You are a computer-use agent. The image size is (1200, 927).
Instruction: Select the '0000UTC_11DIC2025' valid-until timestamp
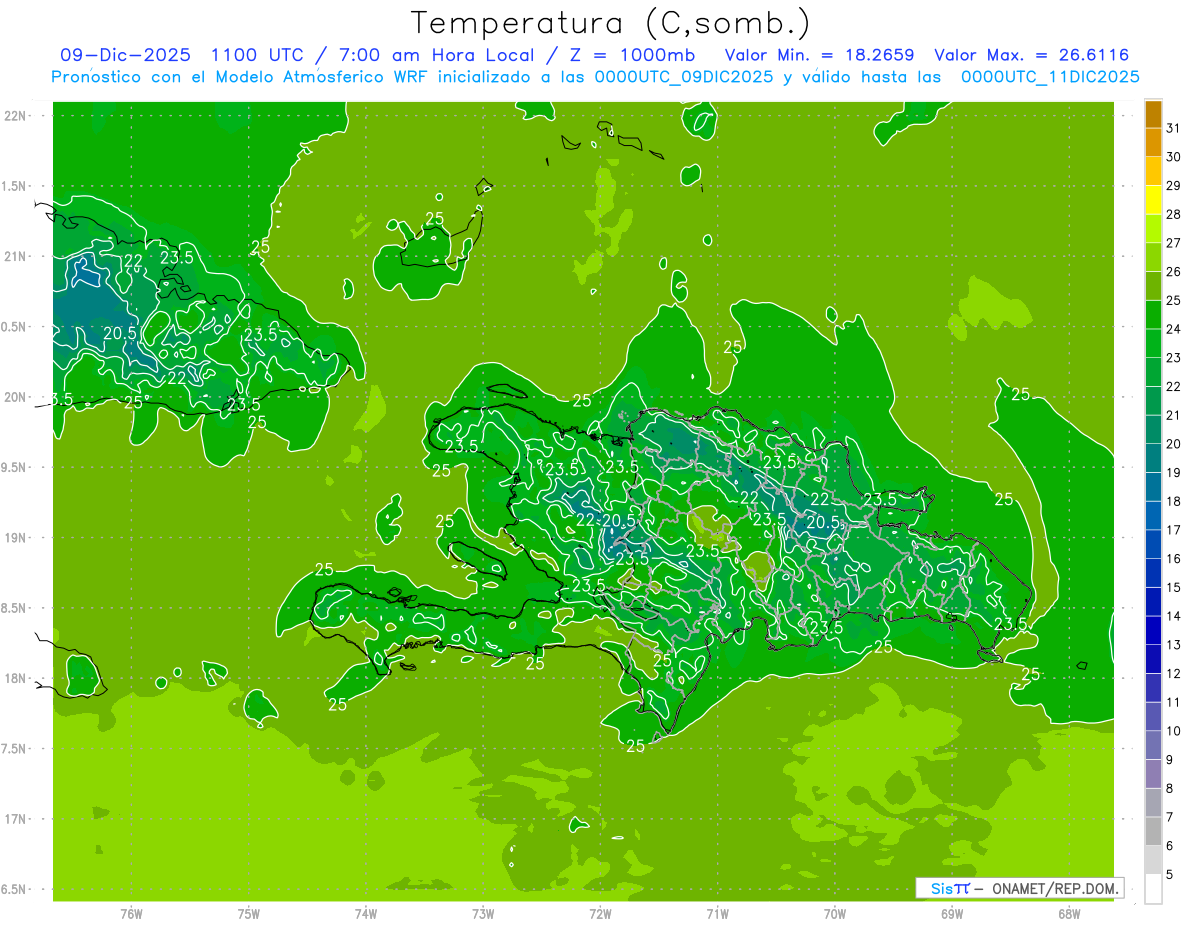pyautogui.click(x=1050, y=76)
